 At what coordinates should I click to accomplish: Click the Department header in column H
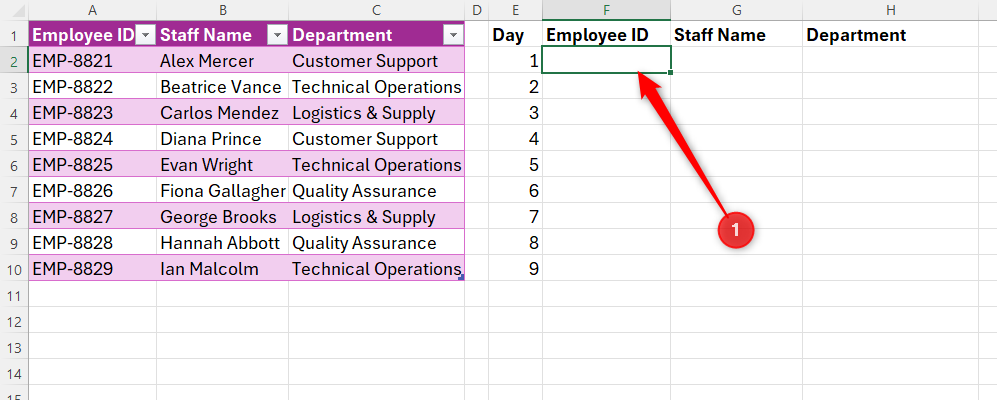(891, 35)
